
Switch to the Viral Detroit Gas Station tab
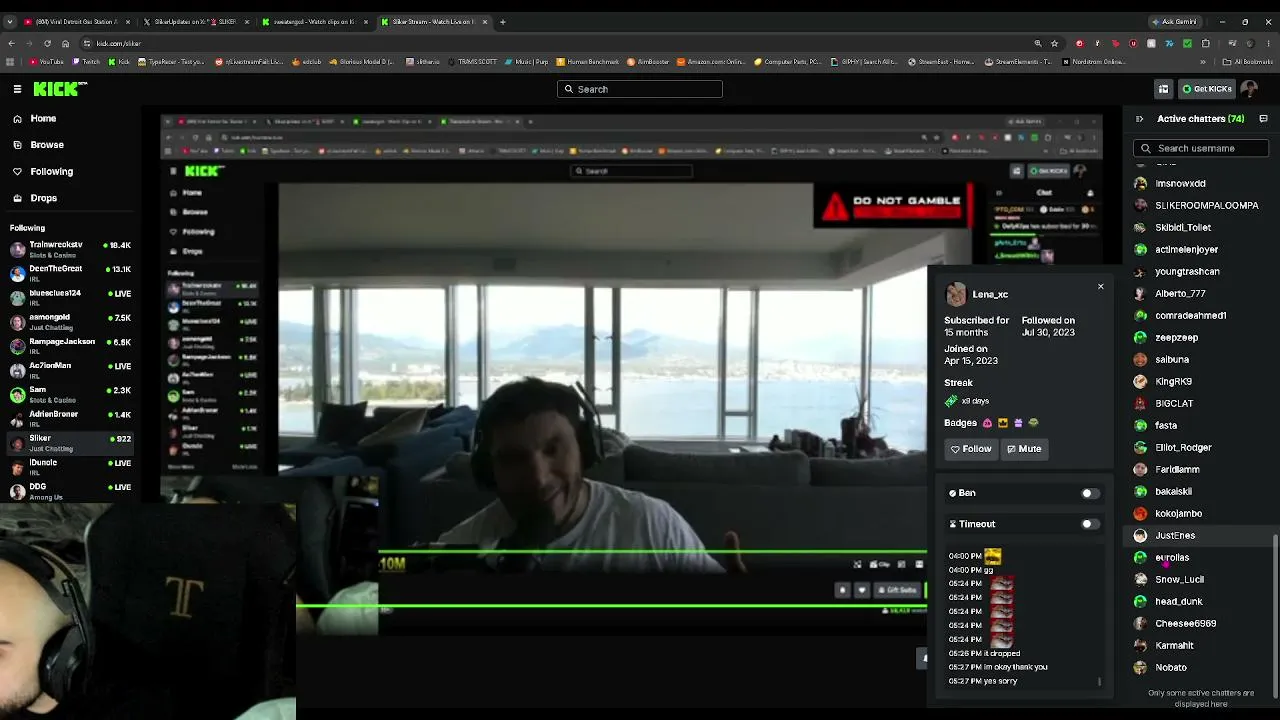point(76,22)
